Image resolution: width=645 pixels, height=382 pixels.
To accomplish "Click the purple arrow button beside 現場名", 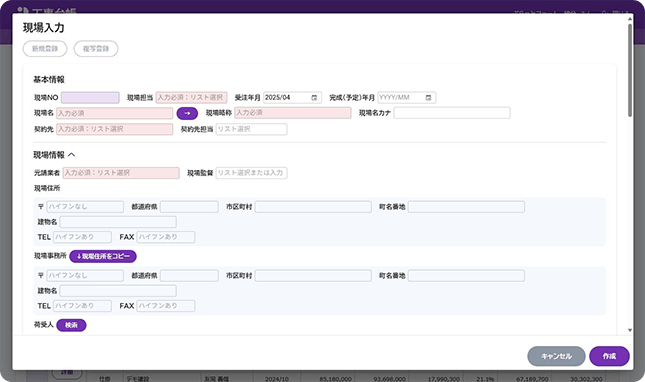I will (x=187, y=113).
